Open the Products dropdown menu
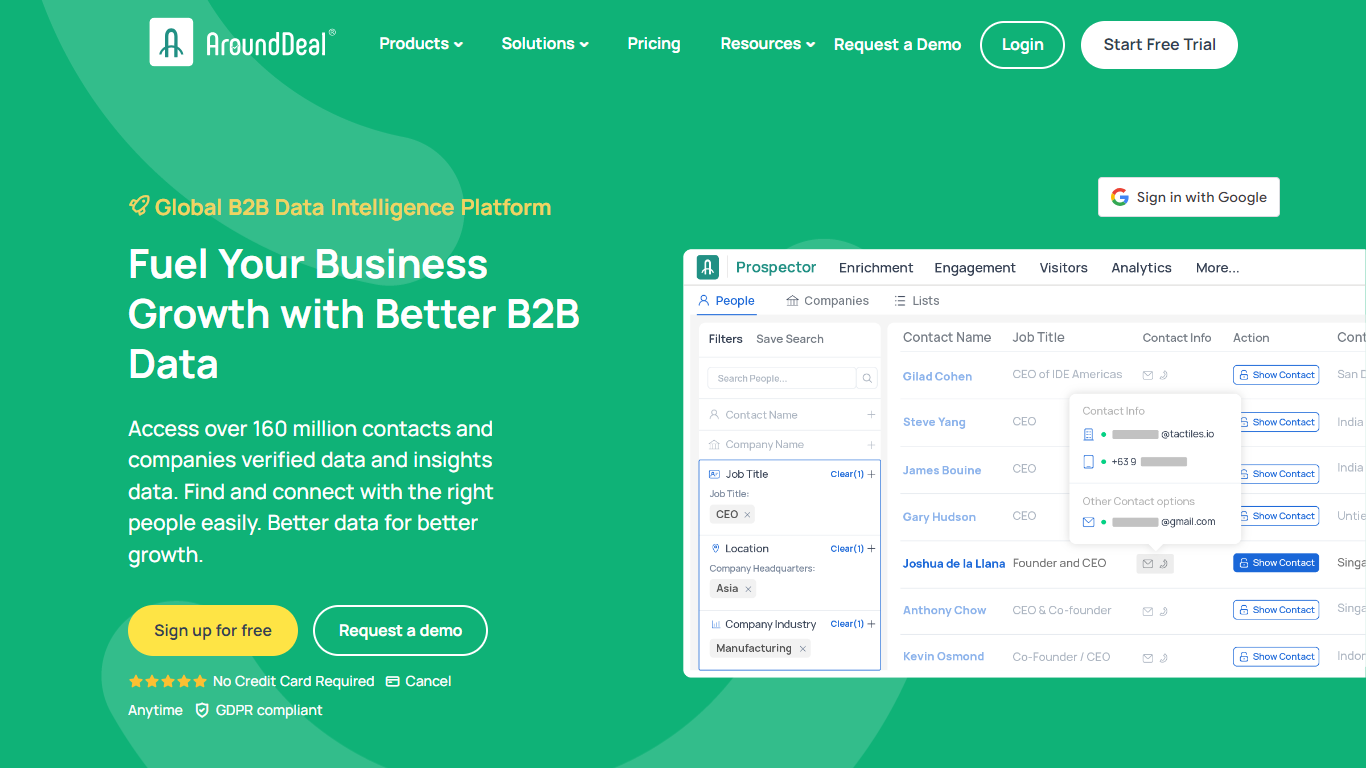The width and height of the screenshot is (1366, 768). 421,44
